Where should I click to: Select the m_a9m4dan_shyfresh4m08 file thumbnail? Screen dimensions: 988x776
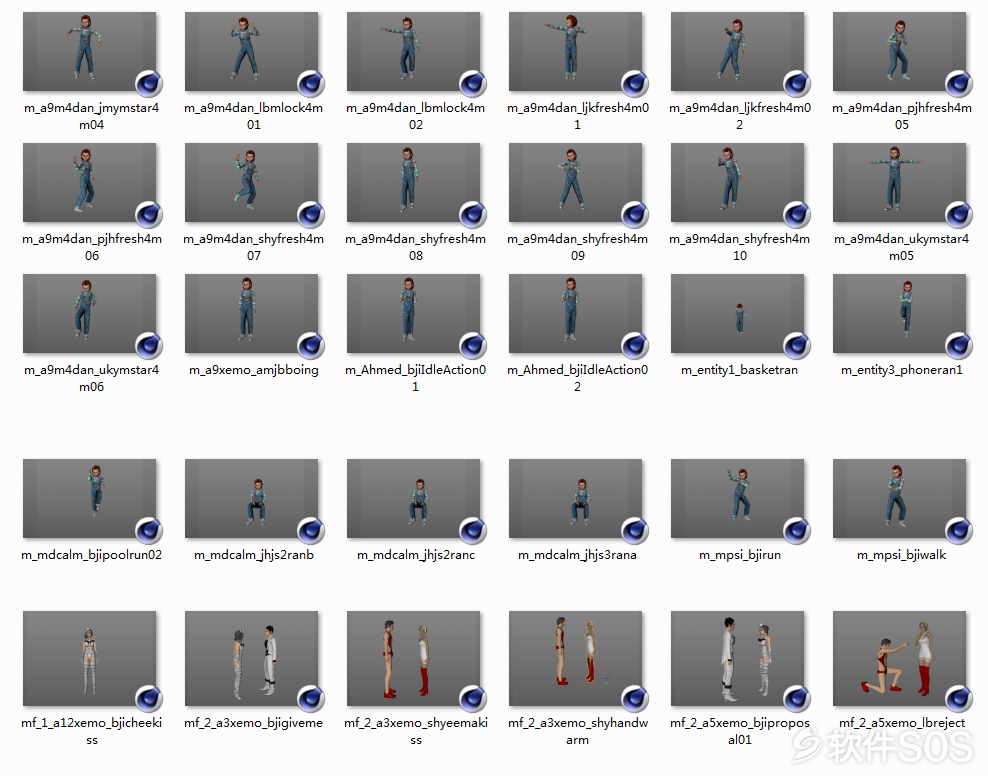click(x=413, y=182)
